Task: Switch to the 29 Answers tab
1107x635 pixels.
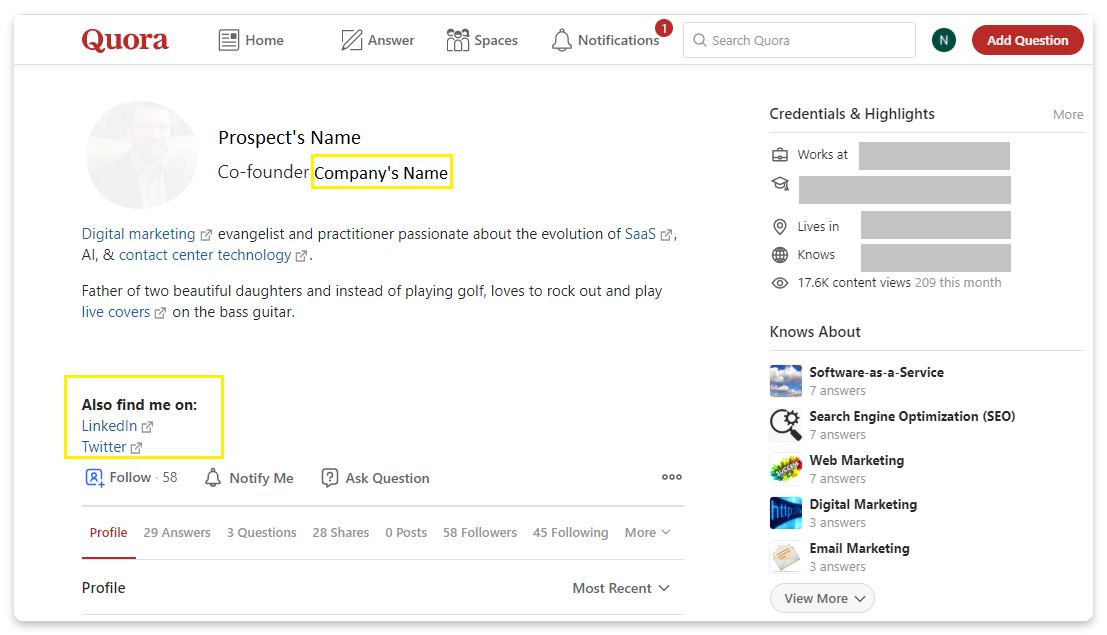Action: point(177,533)
